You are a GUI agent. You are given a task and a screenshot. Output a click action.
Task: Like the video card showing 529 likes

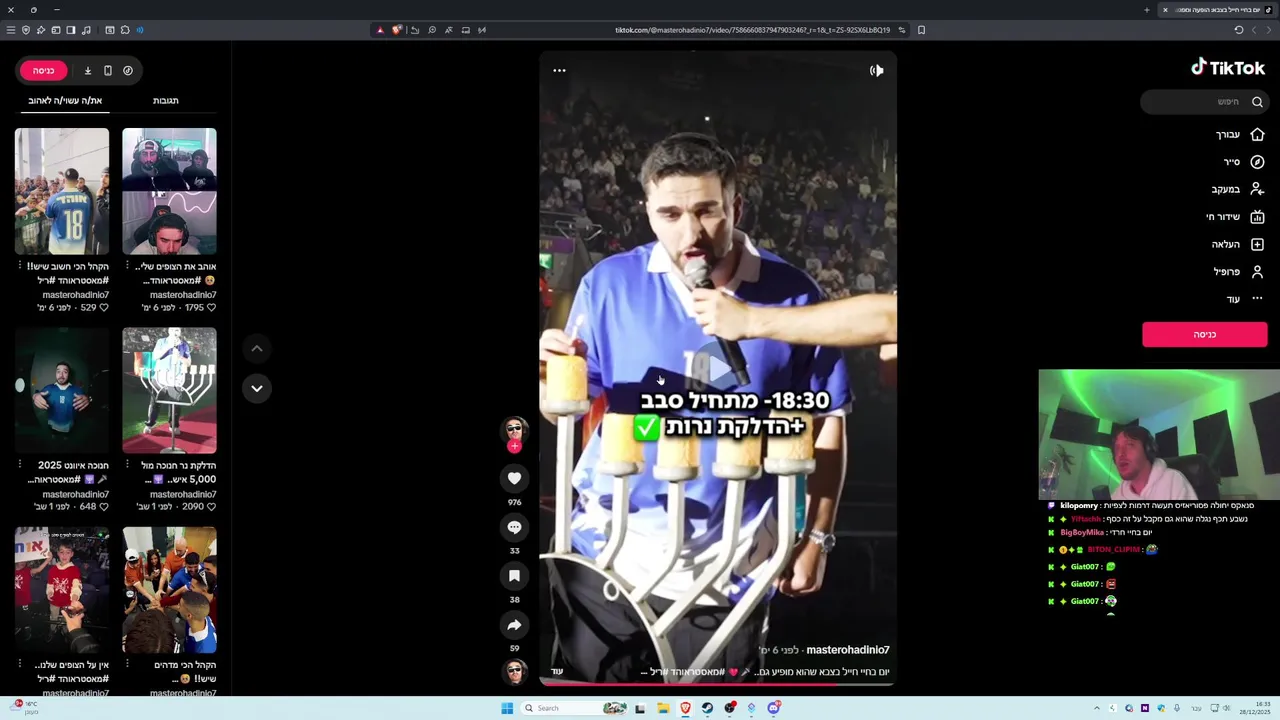[x=104, y=308]
